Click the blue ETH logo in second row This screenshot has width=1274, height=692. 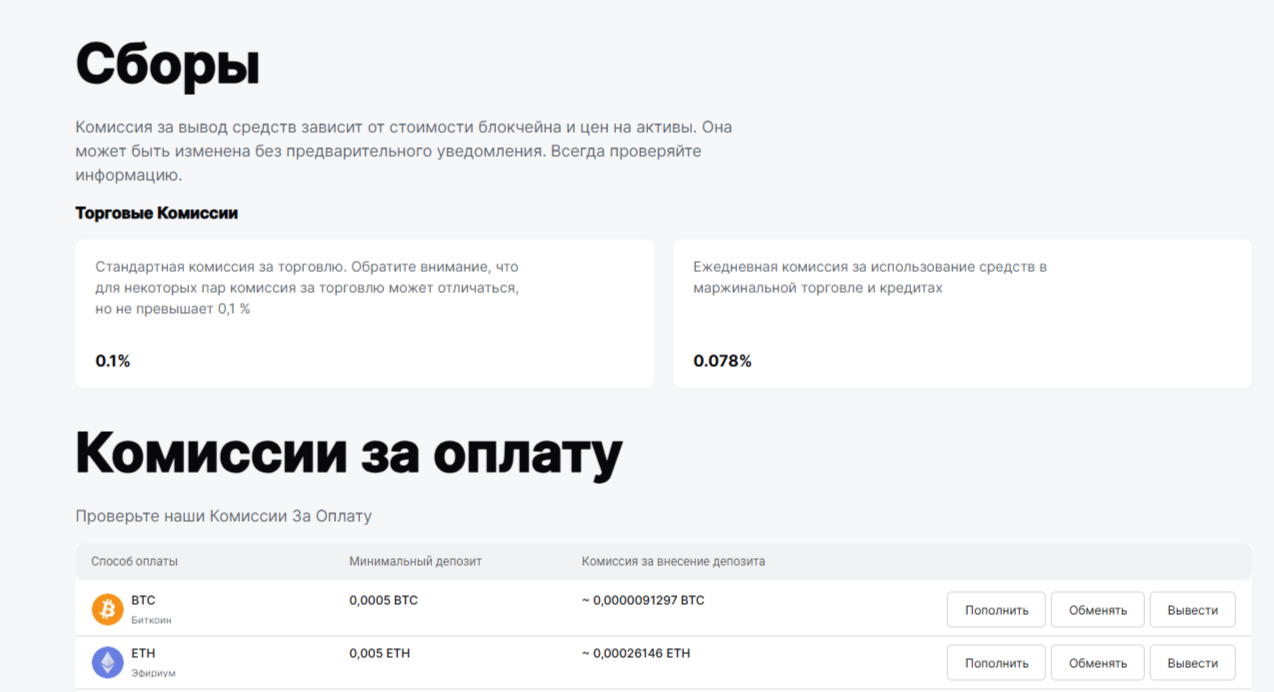(x=107, y=663)
